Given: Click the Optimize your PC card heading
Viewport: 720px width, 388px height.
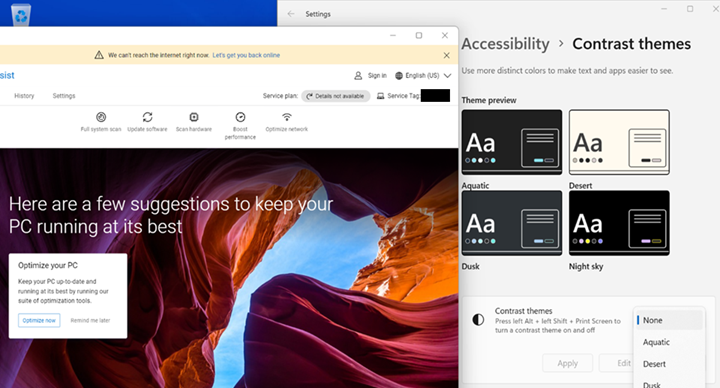Looking at the screenshot, I should tap(48, 265).
